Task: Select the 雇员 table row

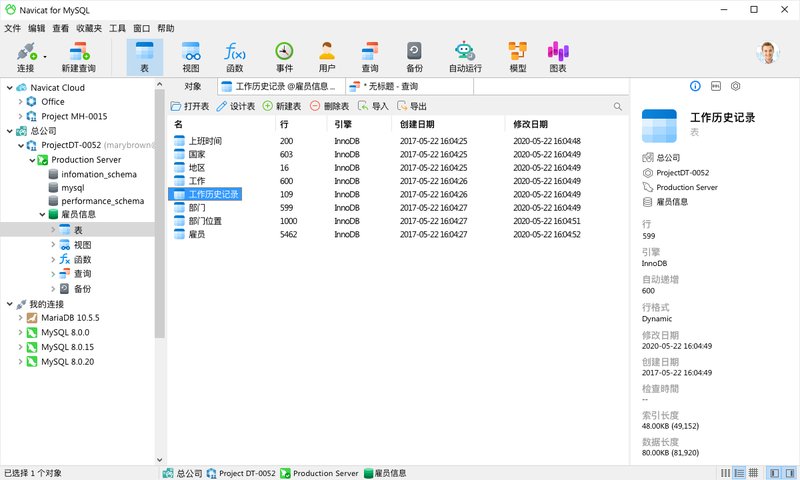Action: tap(197, 234)
